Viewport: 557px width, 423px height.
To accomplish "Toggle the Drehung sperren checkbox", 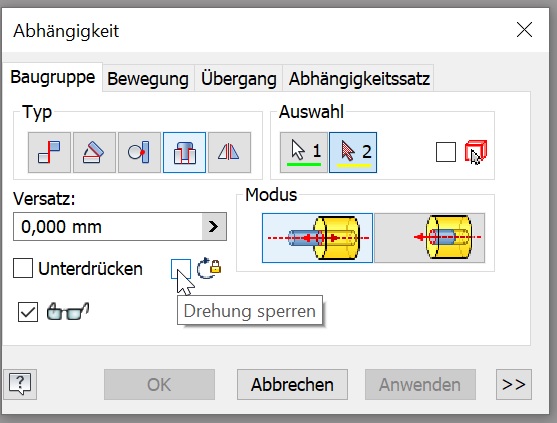I will [x=180, y=269].
